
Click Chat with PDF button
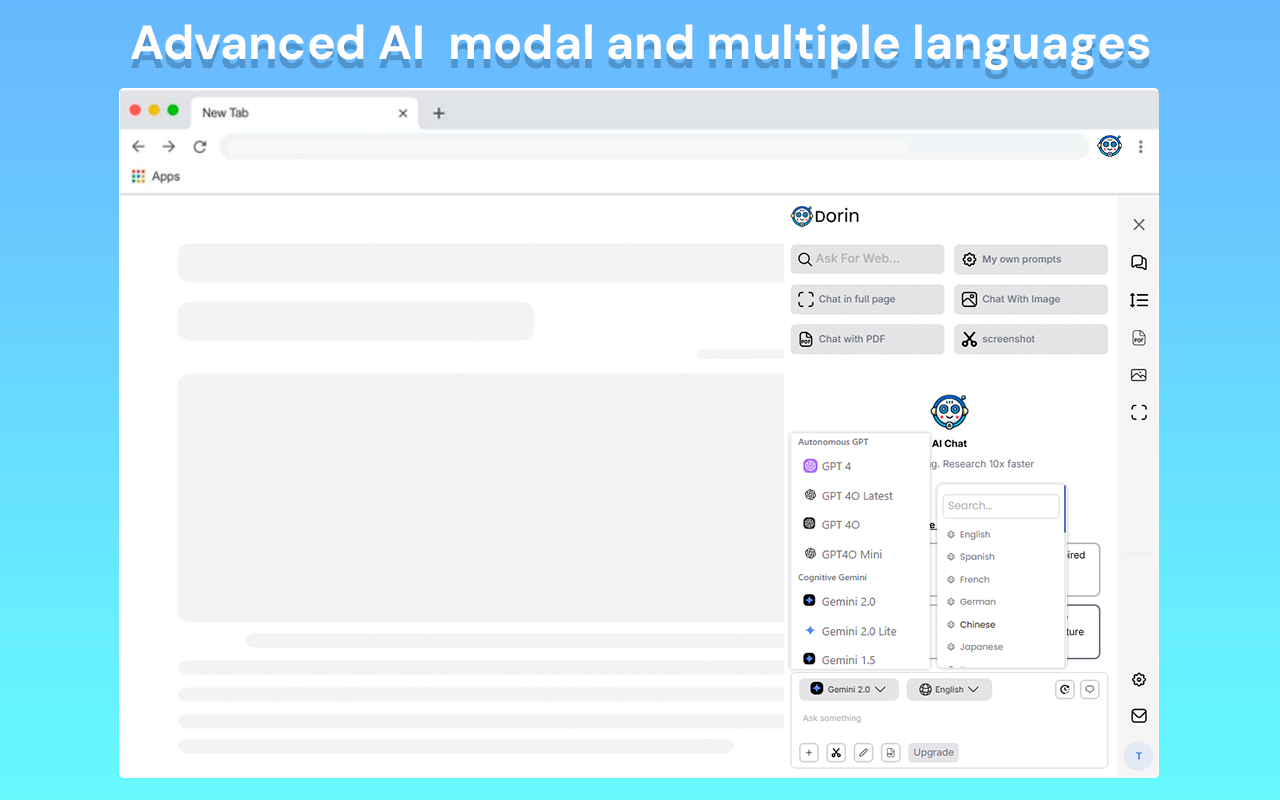click(x=867, y=339)
